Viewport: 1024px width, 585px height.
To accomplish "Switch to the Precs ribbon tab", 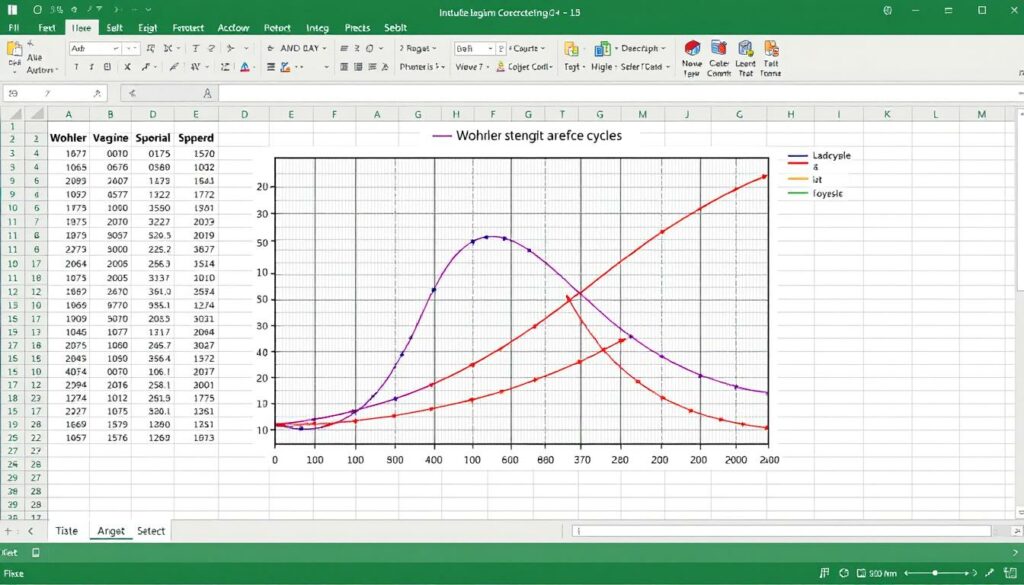I will (357, 27).
